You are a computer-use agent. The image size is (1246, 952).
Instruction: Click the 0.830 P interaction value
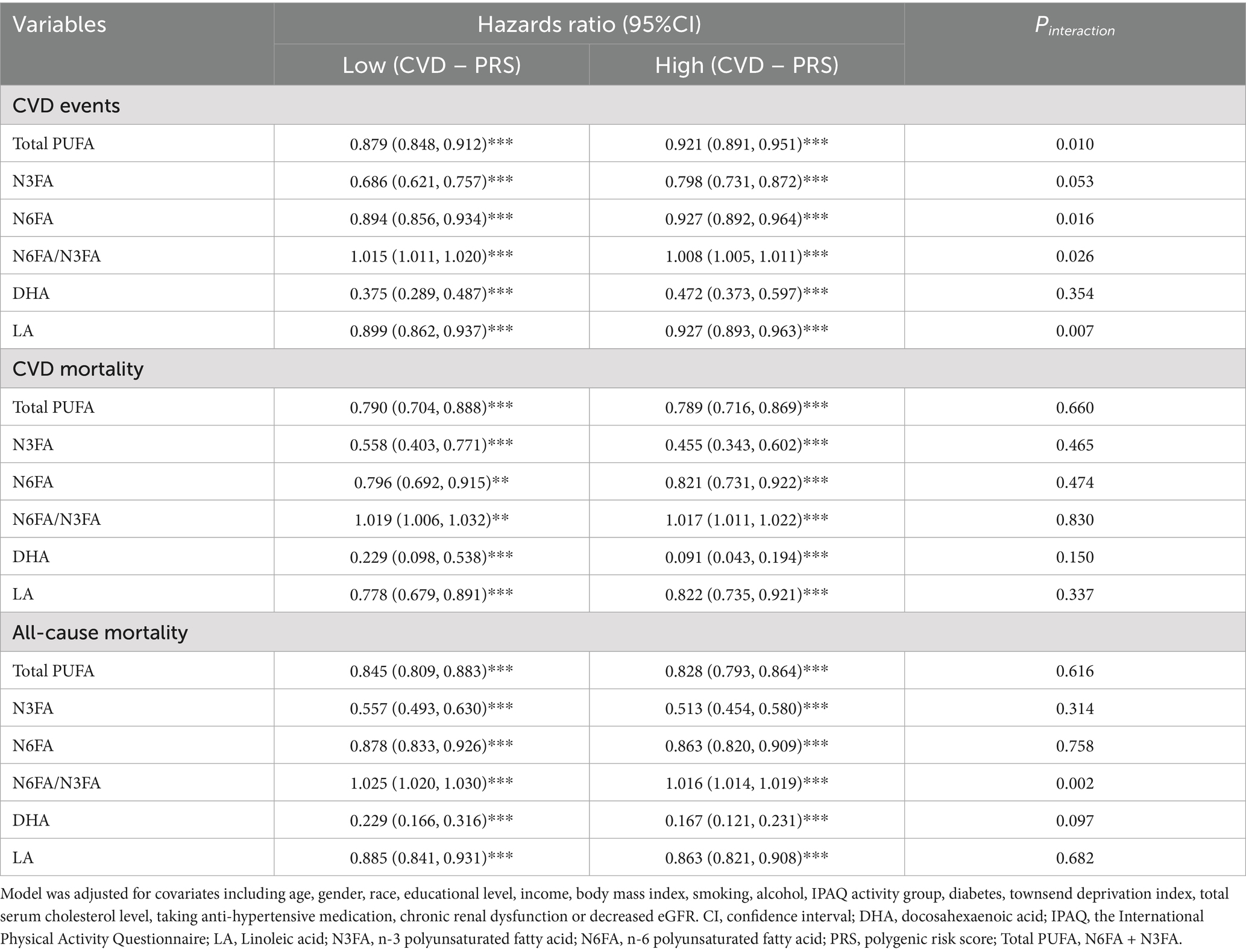pyautogui.click(x=1074, y=519)
